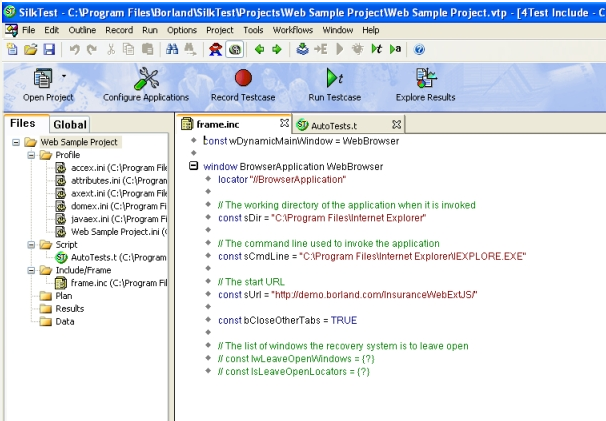
Task: Click the Compile toolbar icon
Action: 302,49
